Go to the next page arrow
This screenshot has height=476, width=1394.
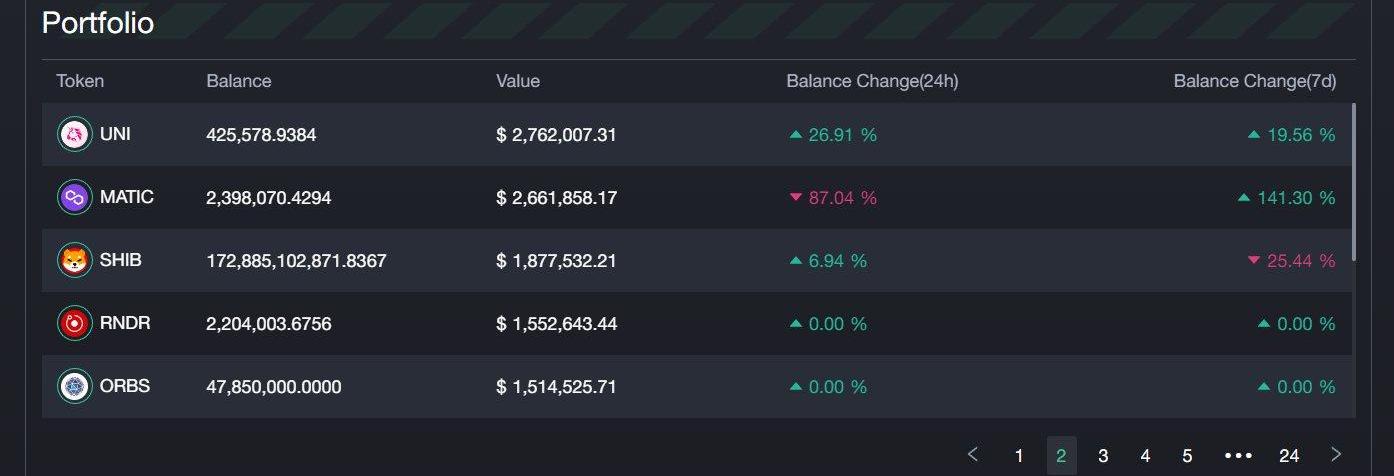click(x=1335, y=455)
